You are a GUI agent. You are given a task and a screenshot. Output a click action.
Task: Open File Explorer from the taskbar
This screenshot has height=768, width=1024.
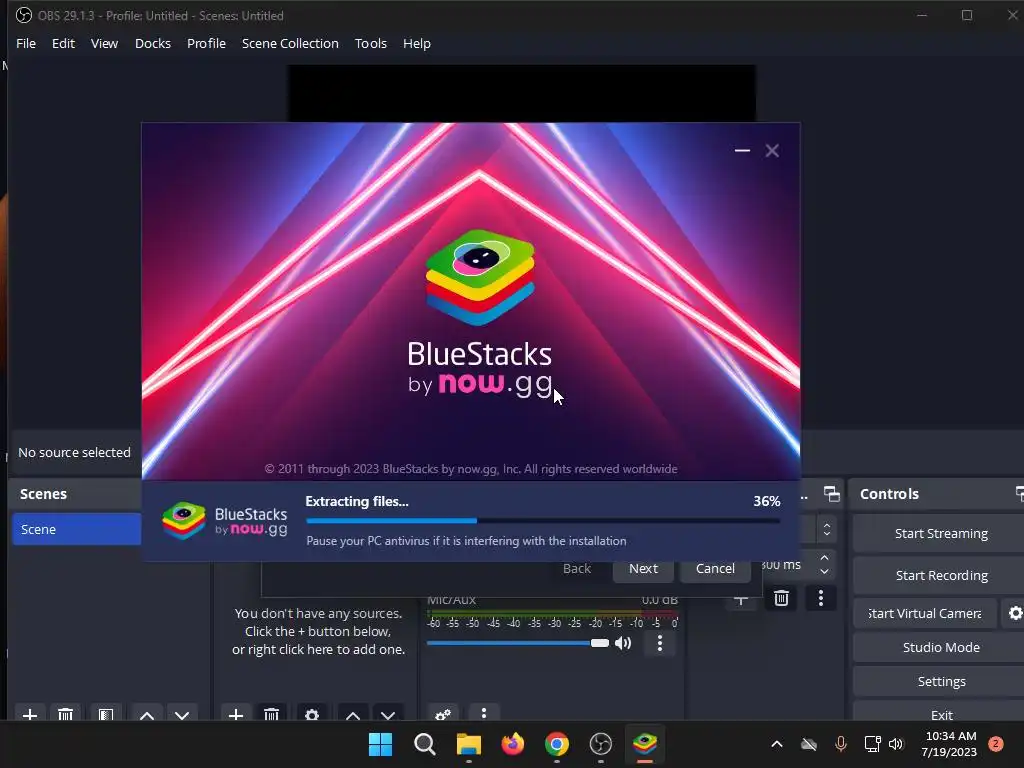pos(468,744)
